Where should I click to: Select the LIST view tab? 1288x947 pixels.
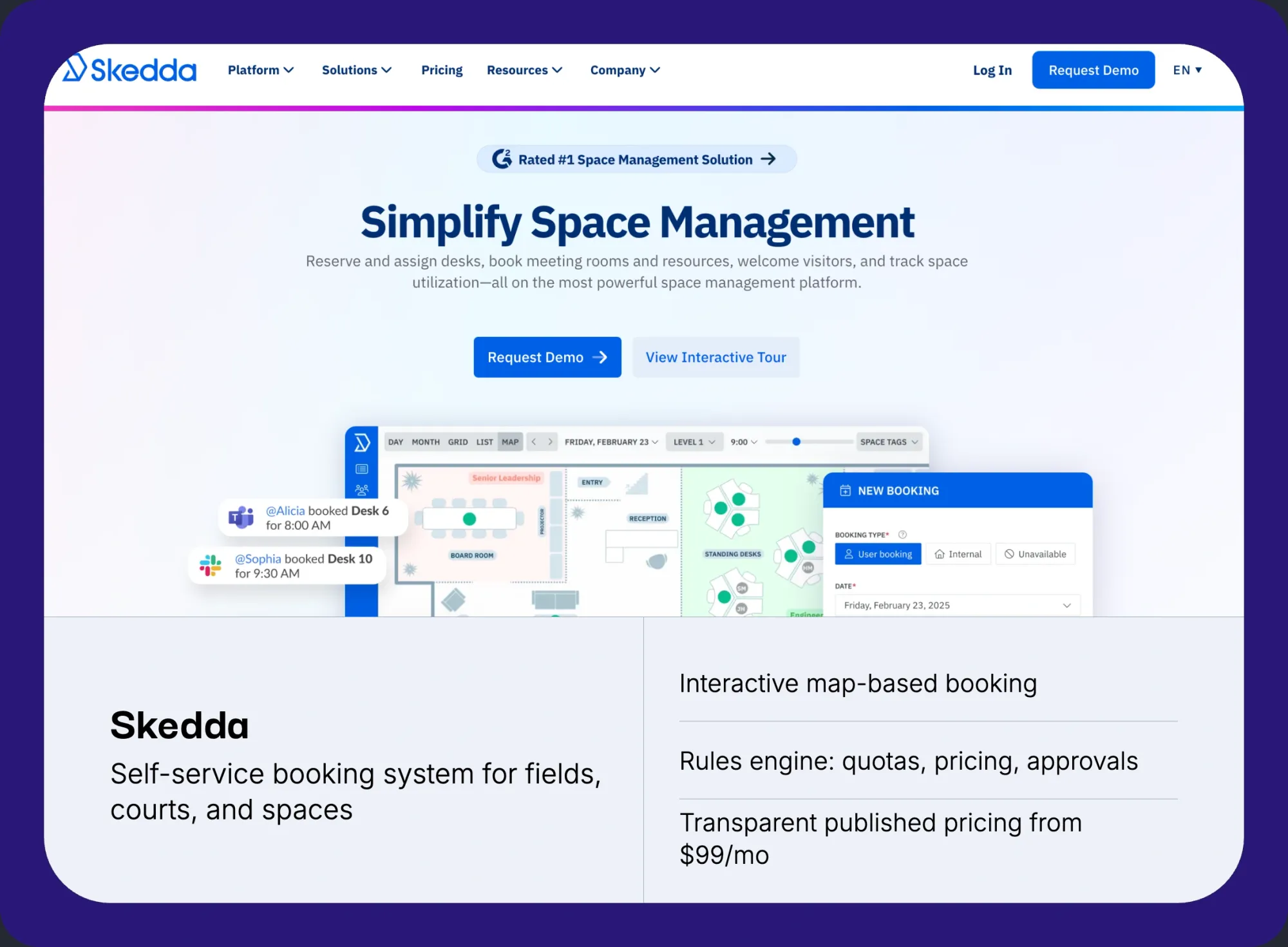pos(484,442)
